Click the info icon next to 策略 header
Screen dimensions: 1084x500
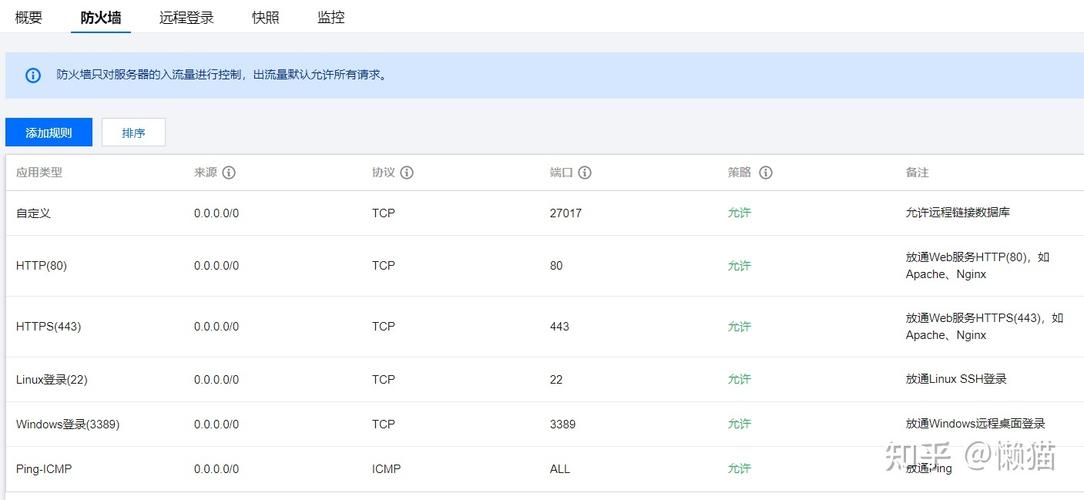click(x=765, y=173)
